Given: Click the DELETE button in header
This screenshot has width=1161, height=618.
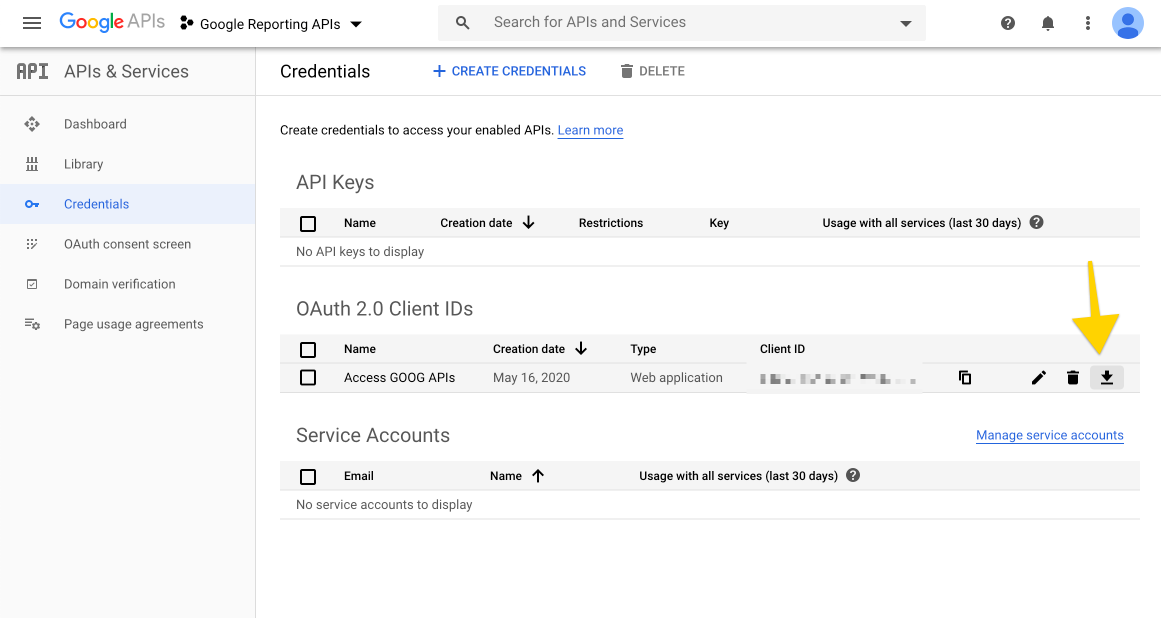Looking at the screenshot, I should coord(652,71).
